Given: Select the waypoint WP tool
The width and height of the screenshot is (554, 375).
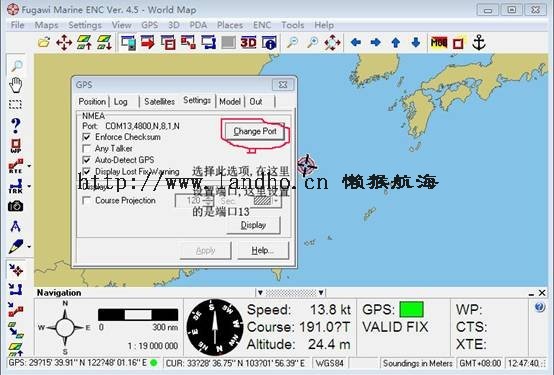Looking at the screenshot, I should coord(16,146).
